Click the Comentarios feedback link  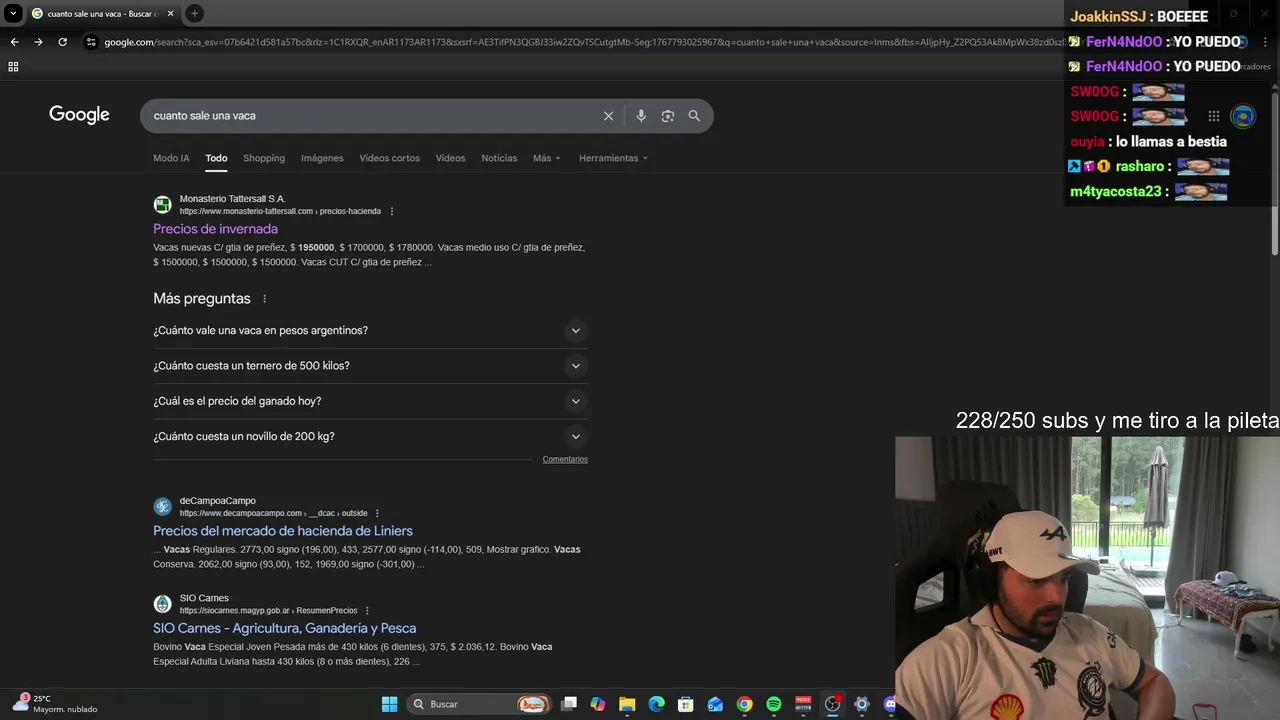pyautogui.click(x=565, y=459)
